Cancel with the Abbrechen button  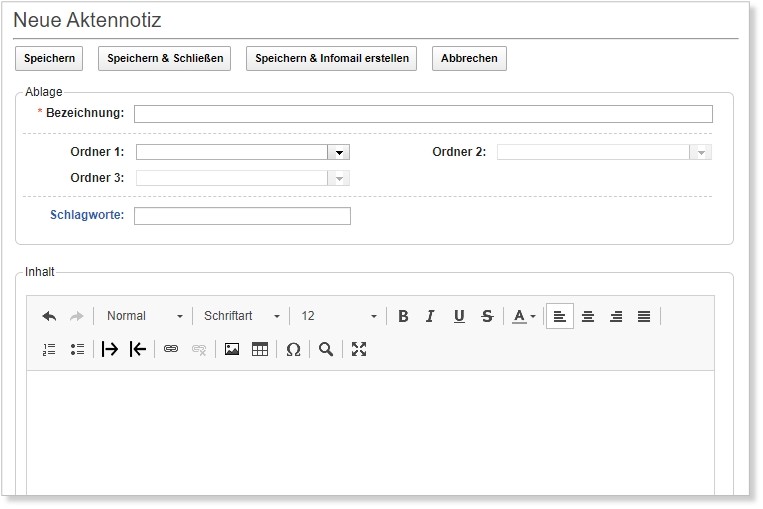[x=469, y=58]
